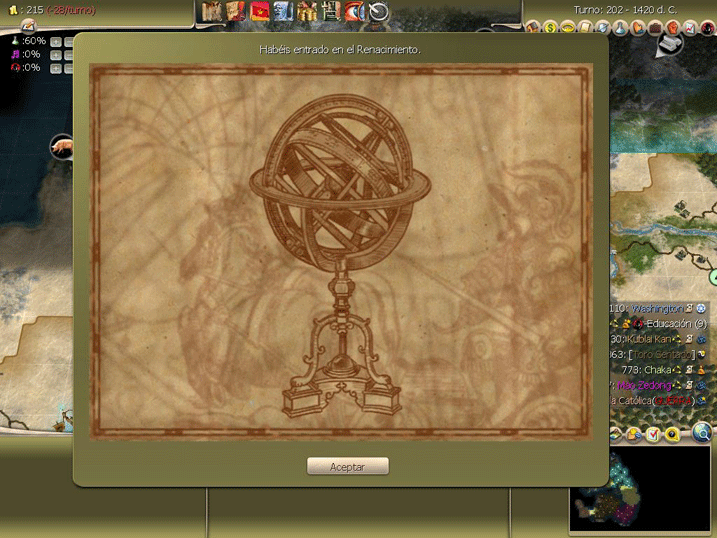
Task: Open the magnifier globe view button
Action: pyautogui.click(x=702, y=433)
